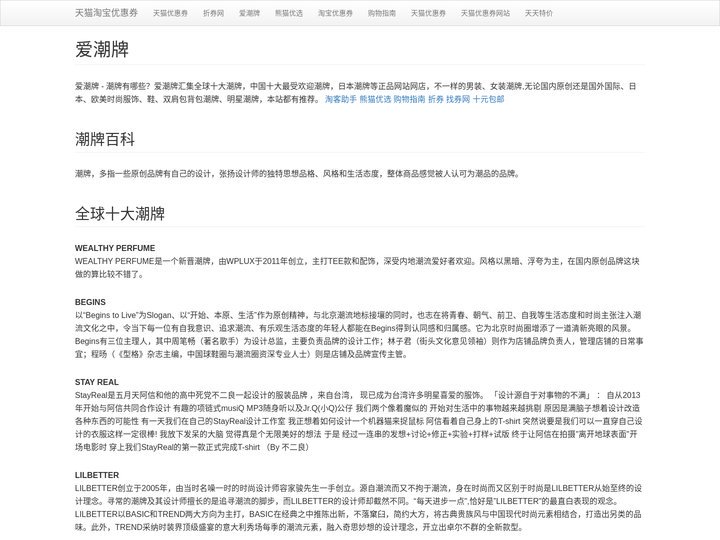Select the 爱潮牌 nav item
This screenshot has width=720, height=540.
(x=249, y=13)
